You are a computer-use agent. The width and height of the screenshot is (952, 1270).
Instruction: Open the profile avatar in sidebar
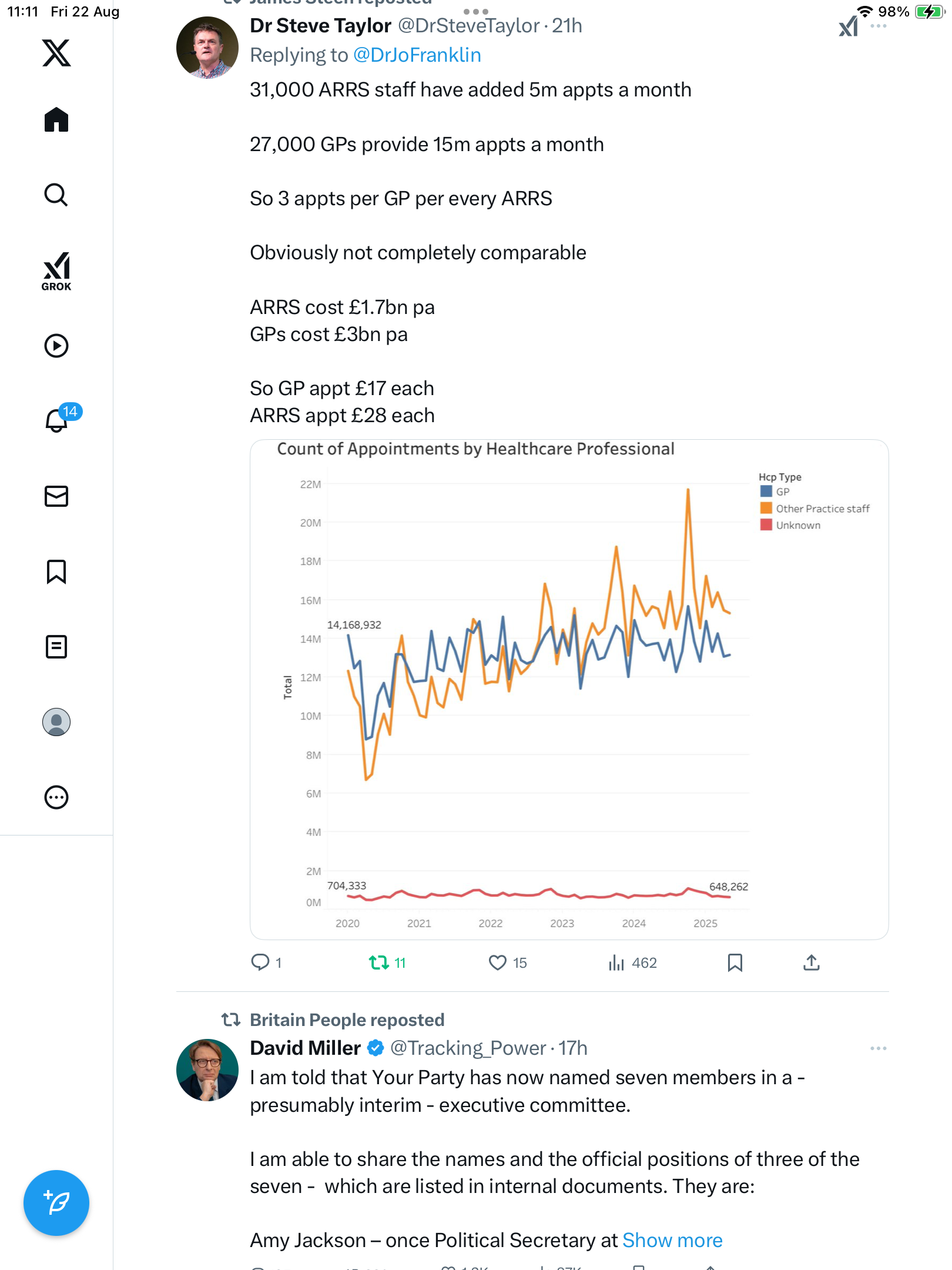point(56,722)
